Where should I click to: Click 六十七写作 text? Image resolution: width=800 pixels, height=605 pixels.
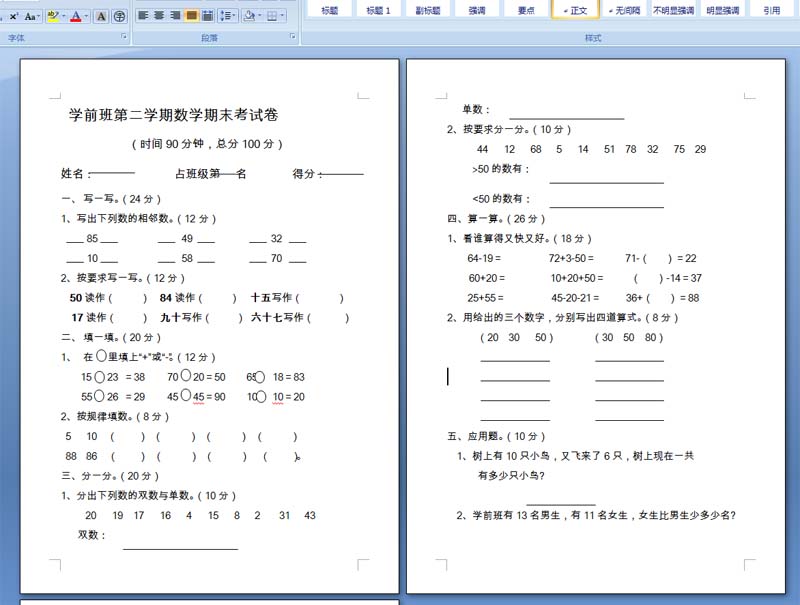[277, 317]
